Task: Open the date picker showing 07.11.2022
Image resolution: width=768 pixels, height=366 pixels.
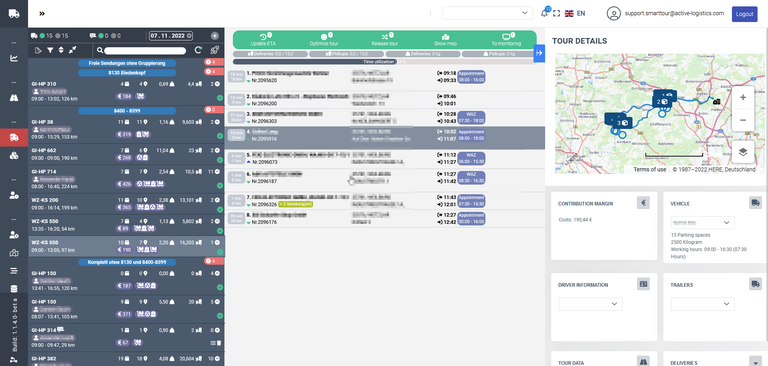Action: point(171,36)
